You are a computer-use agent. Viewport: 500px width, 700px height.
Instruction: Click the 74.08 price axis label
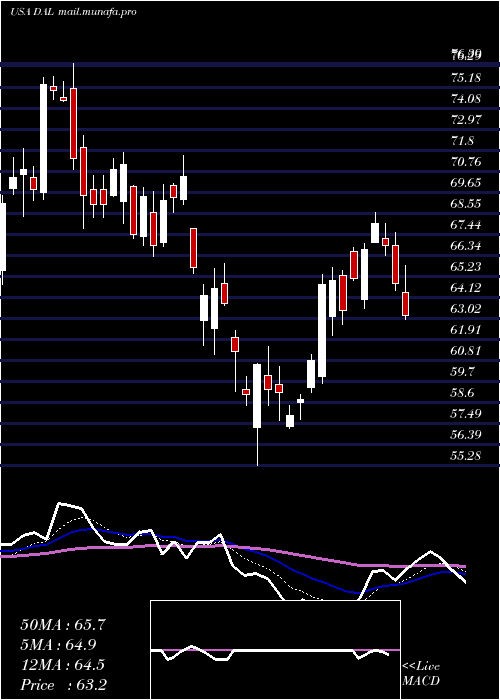click(x=466, y=99)
